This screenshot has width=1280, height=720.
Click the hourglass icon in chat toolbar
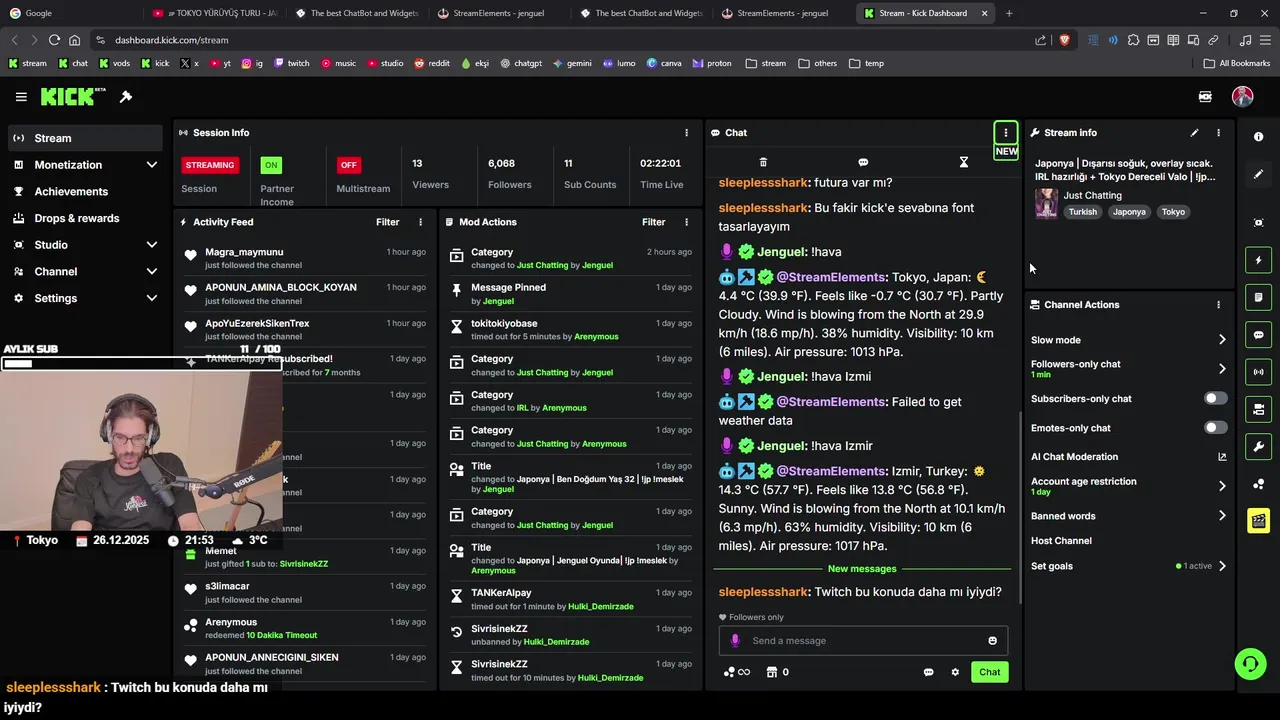pos(963,162)
